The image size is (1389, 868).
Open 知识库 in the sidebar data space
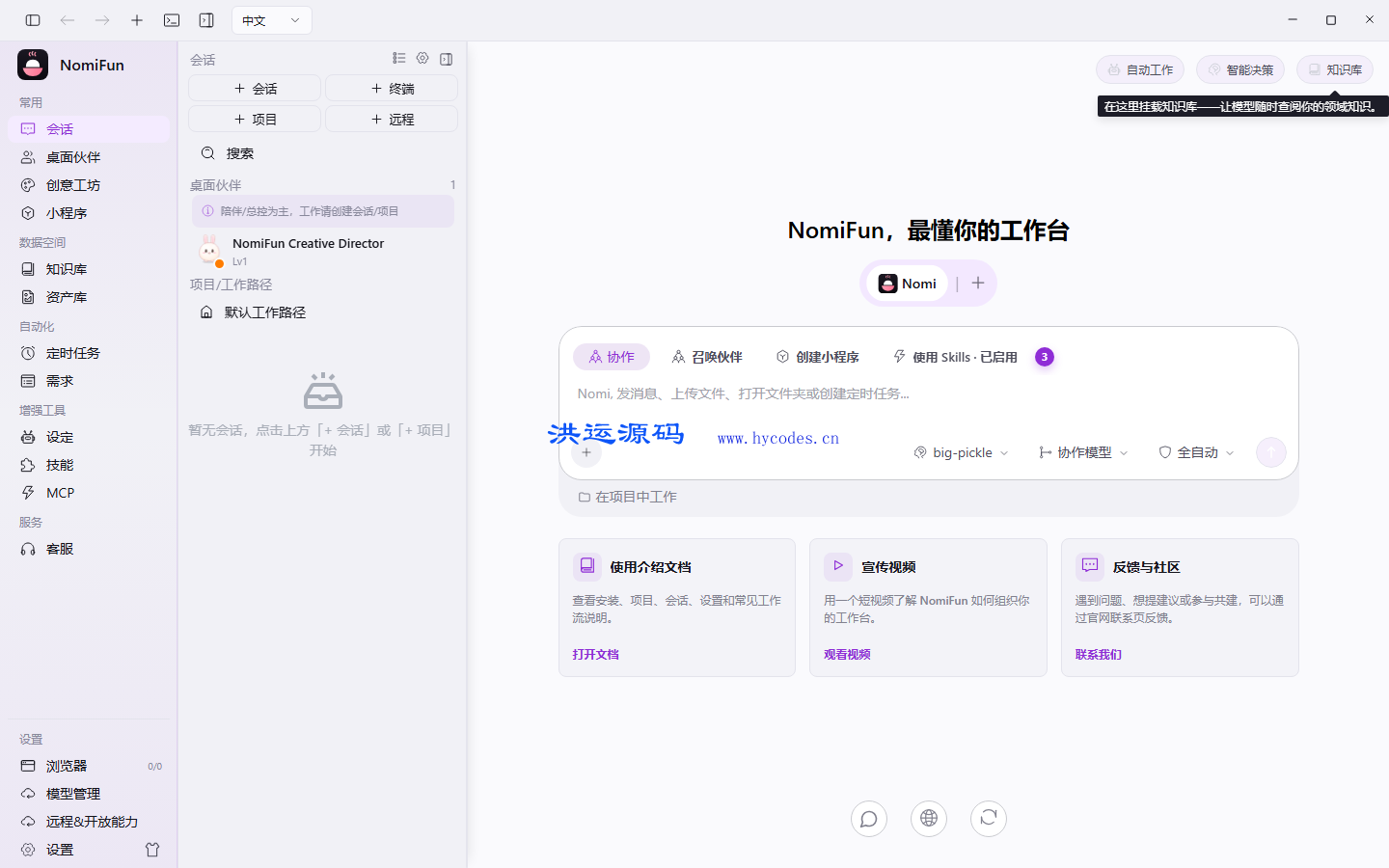(89, 269)
